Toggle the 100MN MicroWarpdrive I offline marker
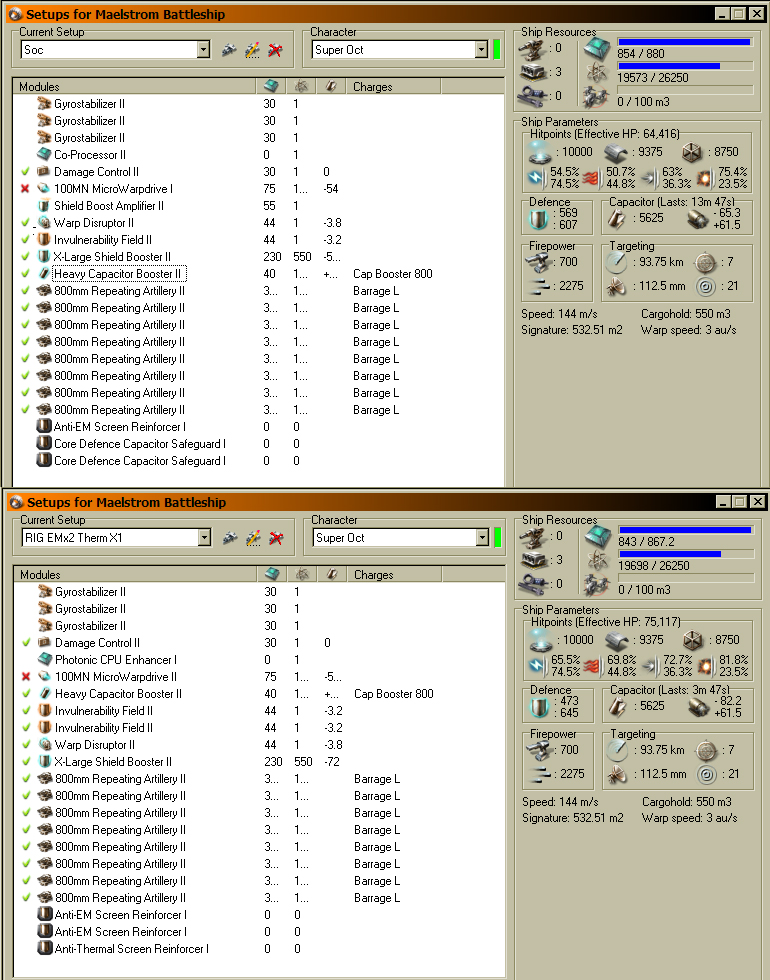770x980 pixels. (x=25, y=189)
